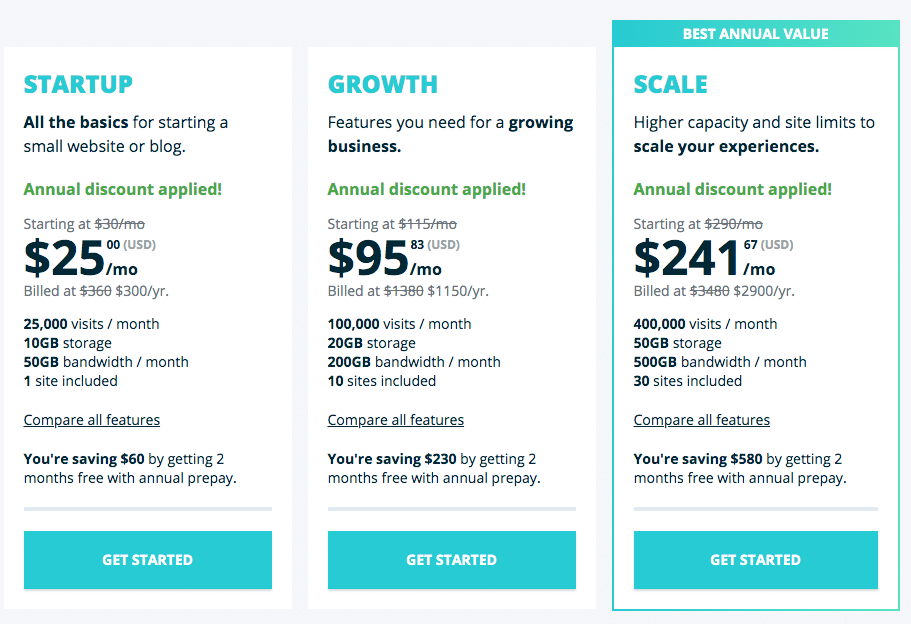
Task: Select the GROWTH plan heading
Action: click(383, 85)
